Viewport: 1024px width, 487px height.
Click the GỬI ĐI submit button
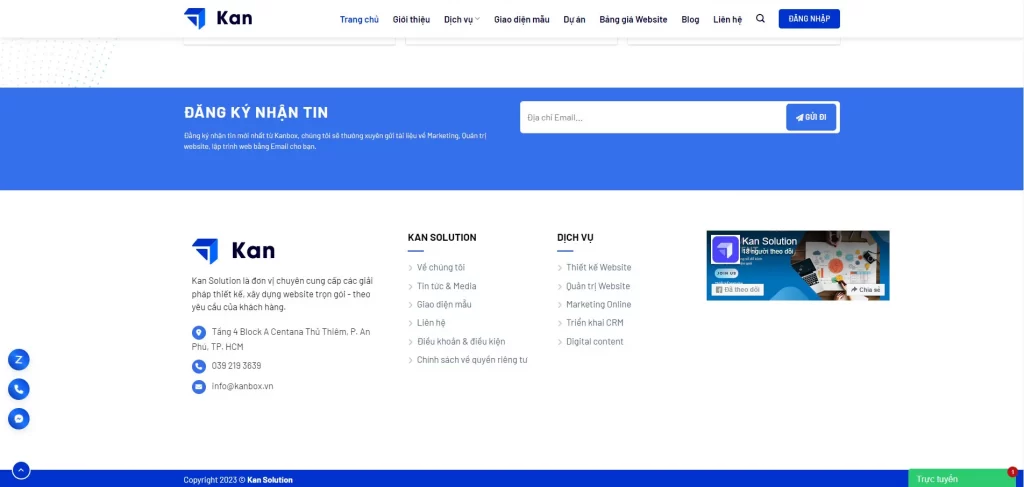811,118
